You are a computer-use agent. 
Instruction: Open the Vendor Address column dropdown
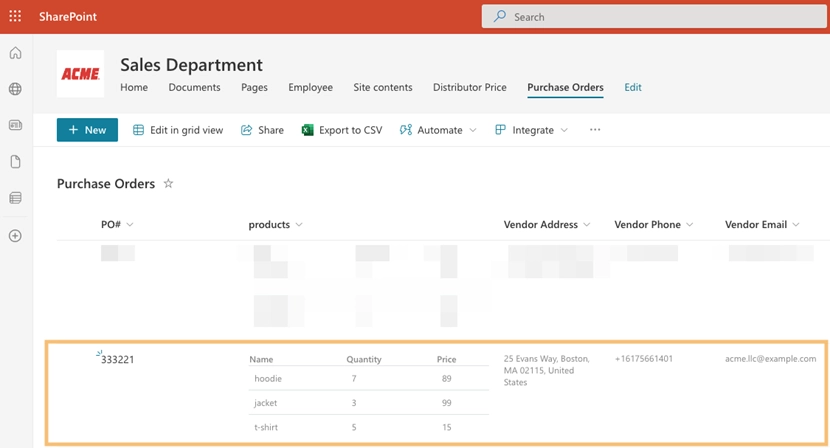point(547,225)
